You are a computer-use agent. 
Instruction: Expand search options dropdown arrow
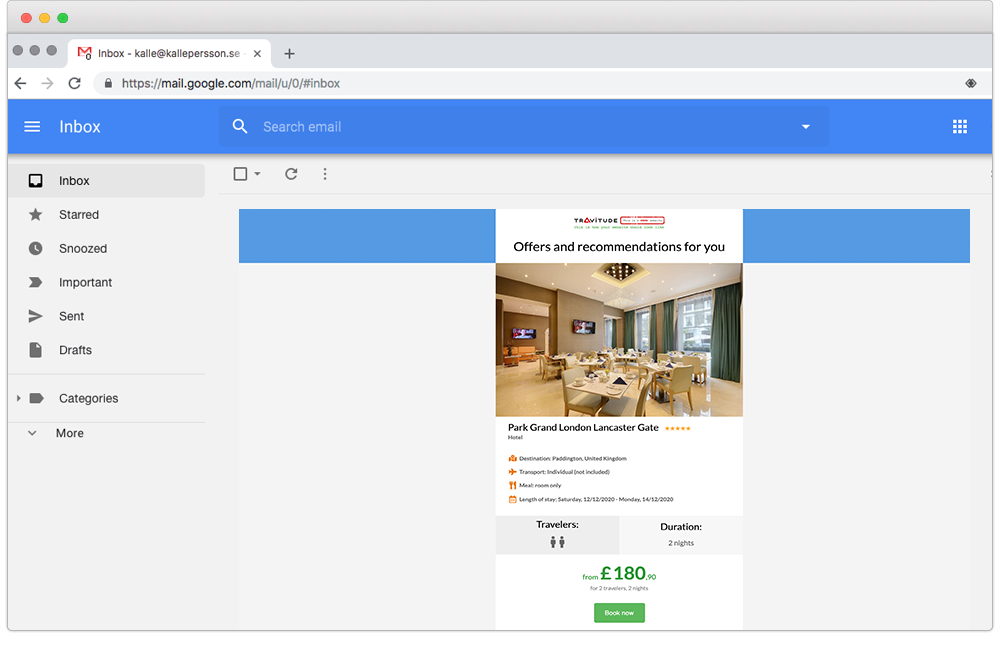[x=805, y=127]
